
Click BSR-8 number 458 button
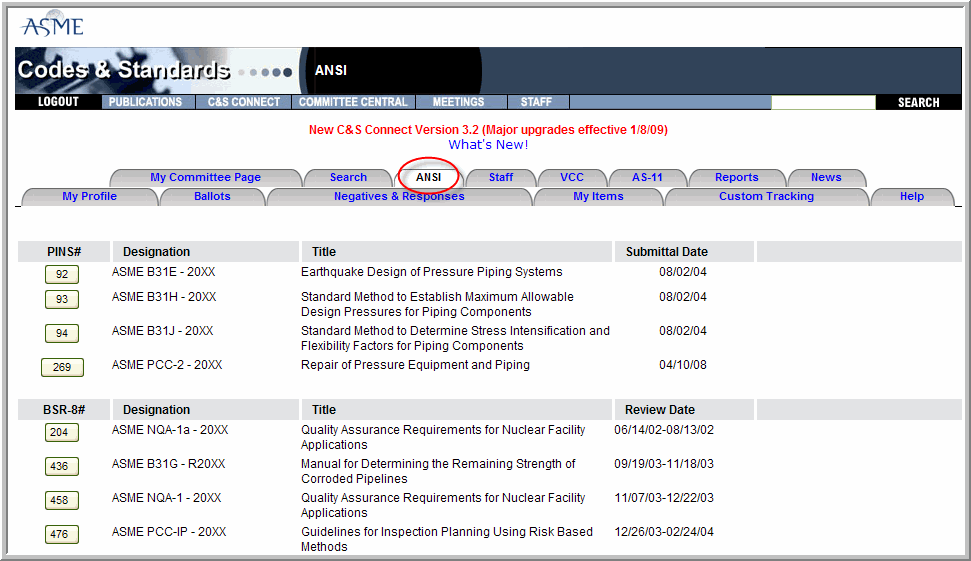tap(62, 500)
